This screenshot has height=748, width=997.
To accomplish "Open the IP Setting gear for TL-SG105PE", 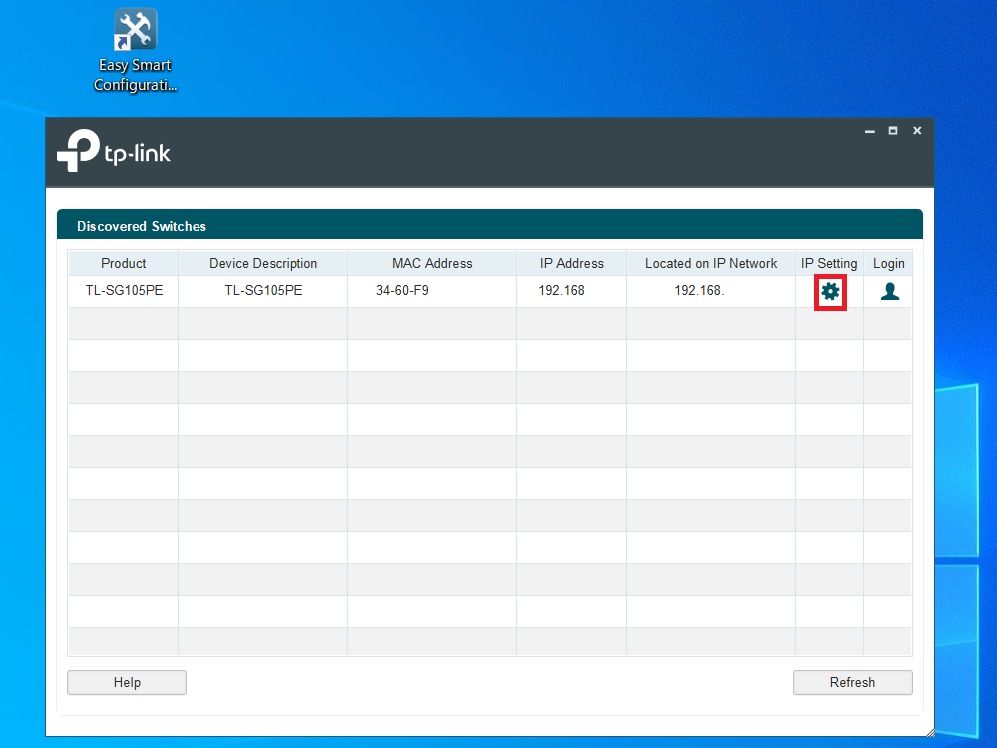I will [830, 292].
